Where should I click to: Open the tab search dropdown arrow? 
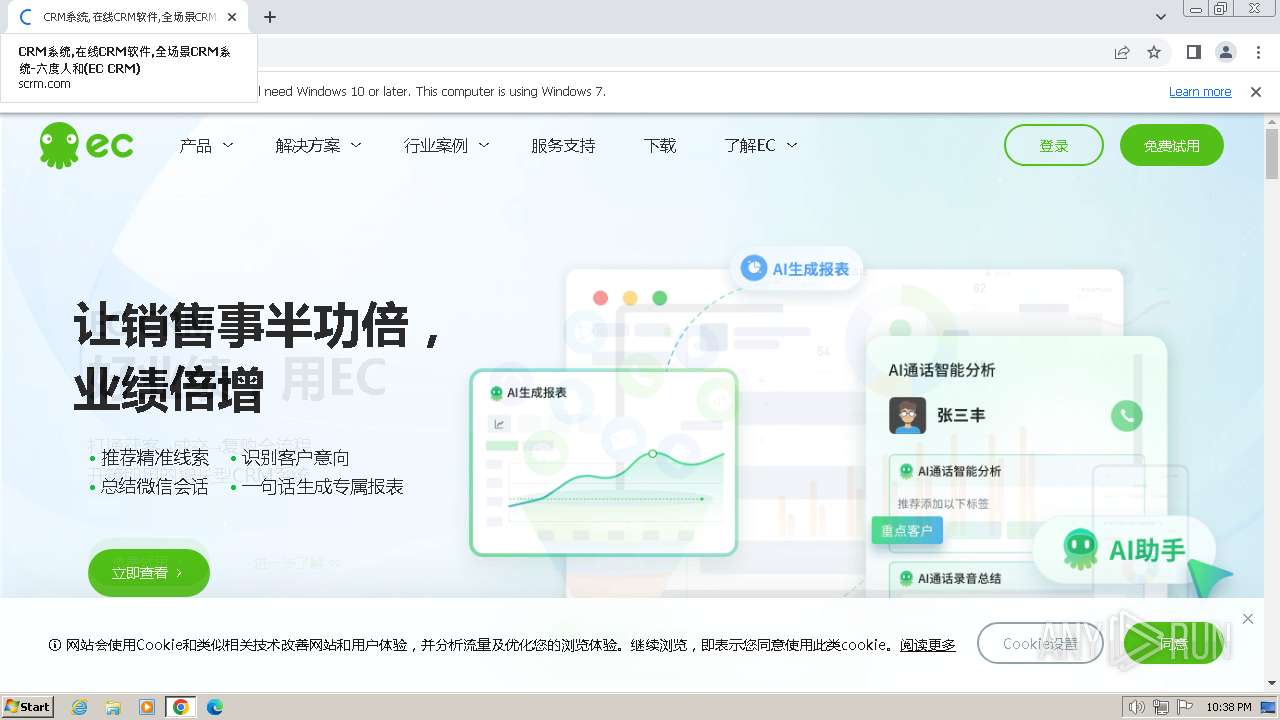coord(1160,17)
